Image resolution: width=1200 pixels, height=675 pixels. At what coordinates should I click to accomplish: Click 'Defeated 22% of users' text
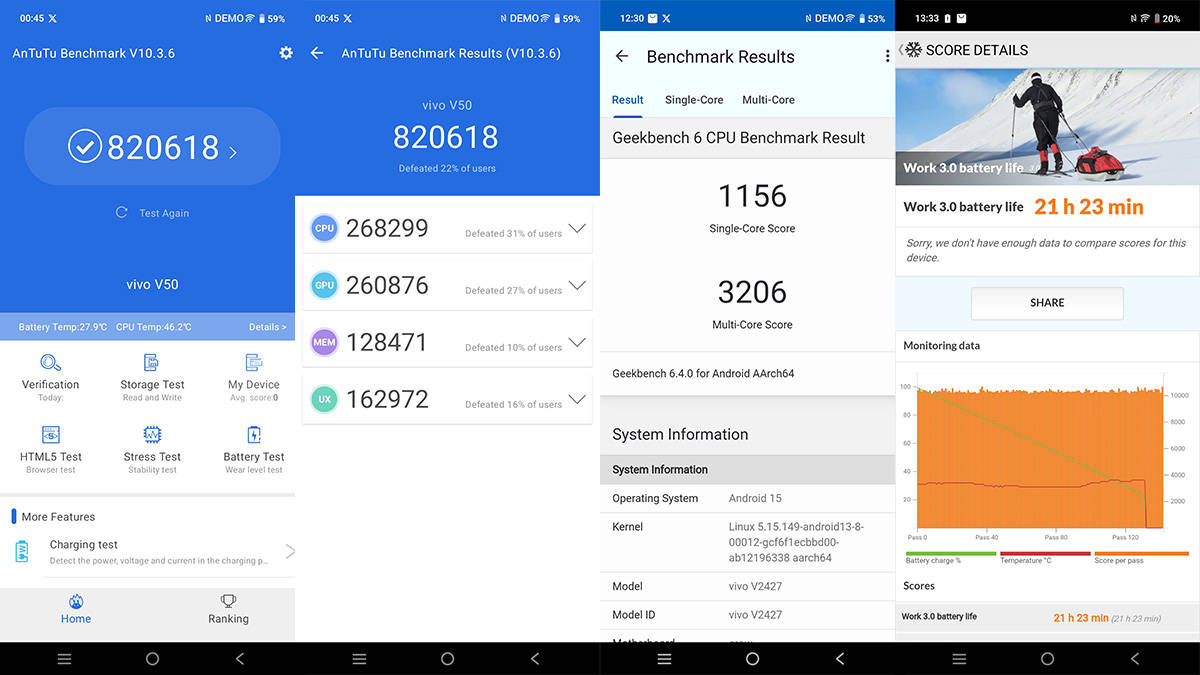click(447, 168)
